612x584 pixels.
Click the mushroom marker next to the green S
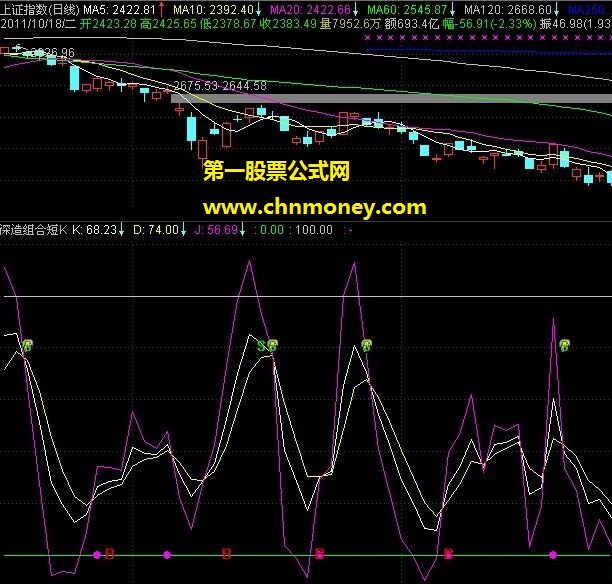(x=272, y=345)
